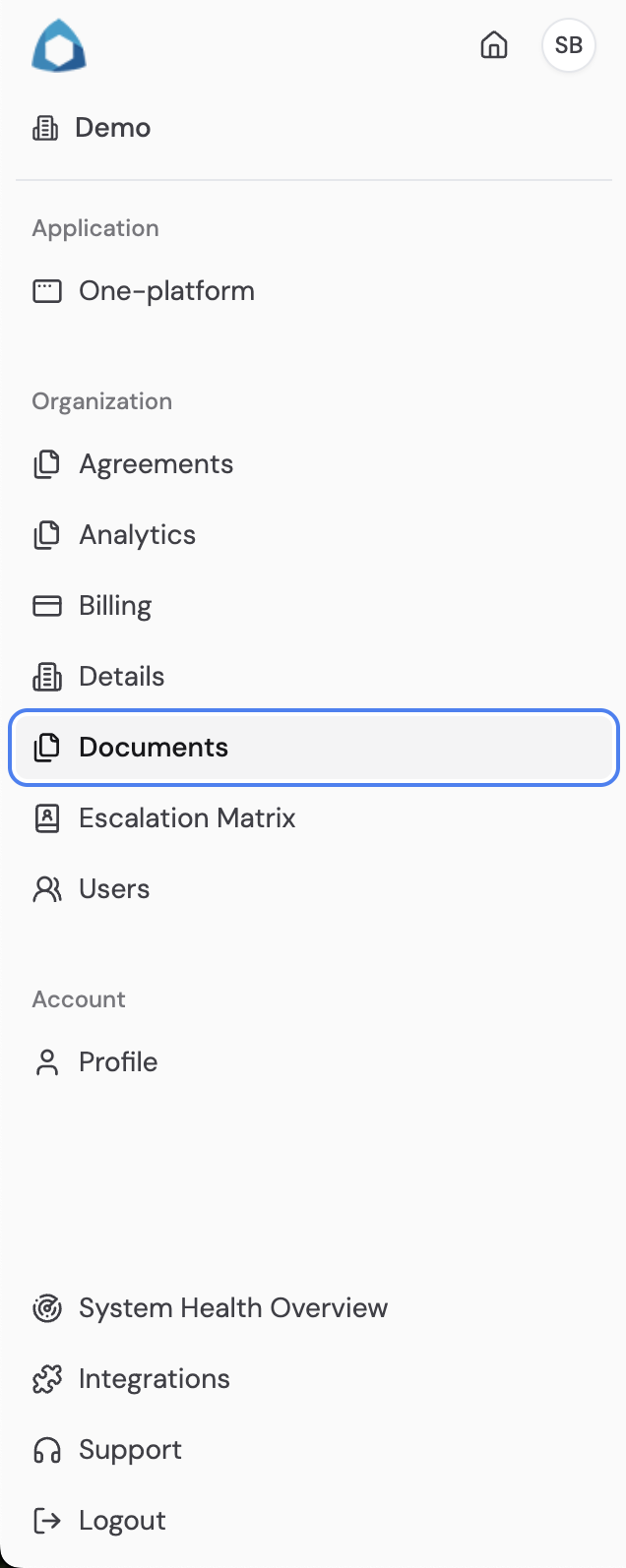The width and height of the screenshot is (626, 1568).
Task: Click the Support text link
Action: click(130, 1450)
